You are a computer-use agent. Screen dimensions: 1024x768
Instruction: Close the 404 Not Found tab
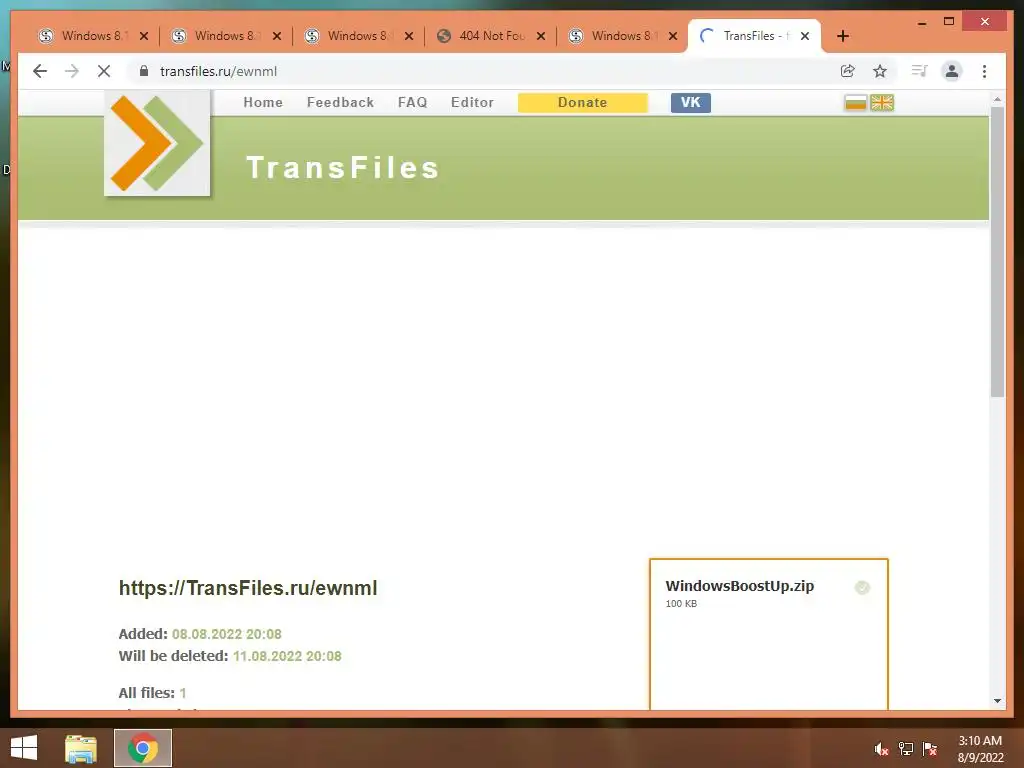(541, 36)
